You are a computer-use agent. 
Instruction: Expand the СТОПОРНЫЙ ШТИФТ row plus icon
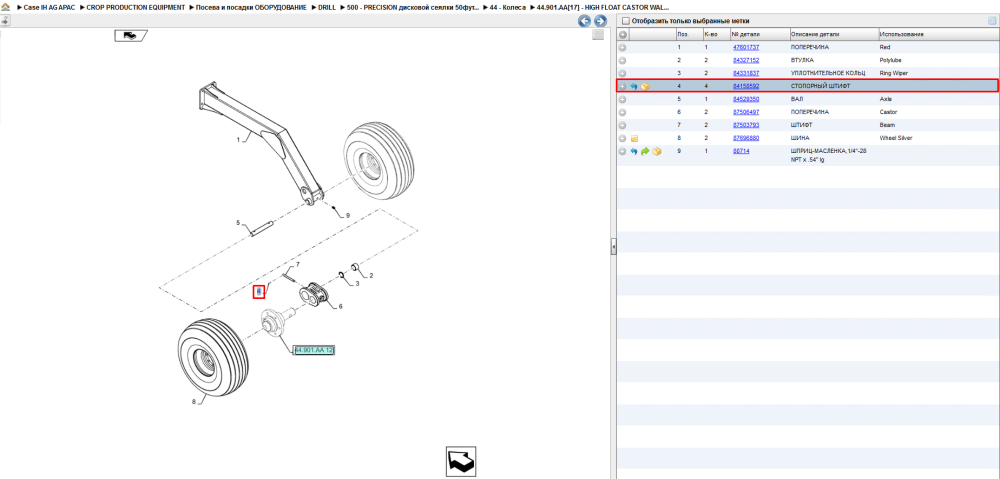tap(623, 86)
